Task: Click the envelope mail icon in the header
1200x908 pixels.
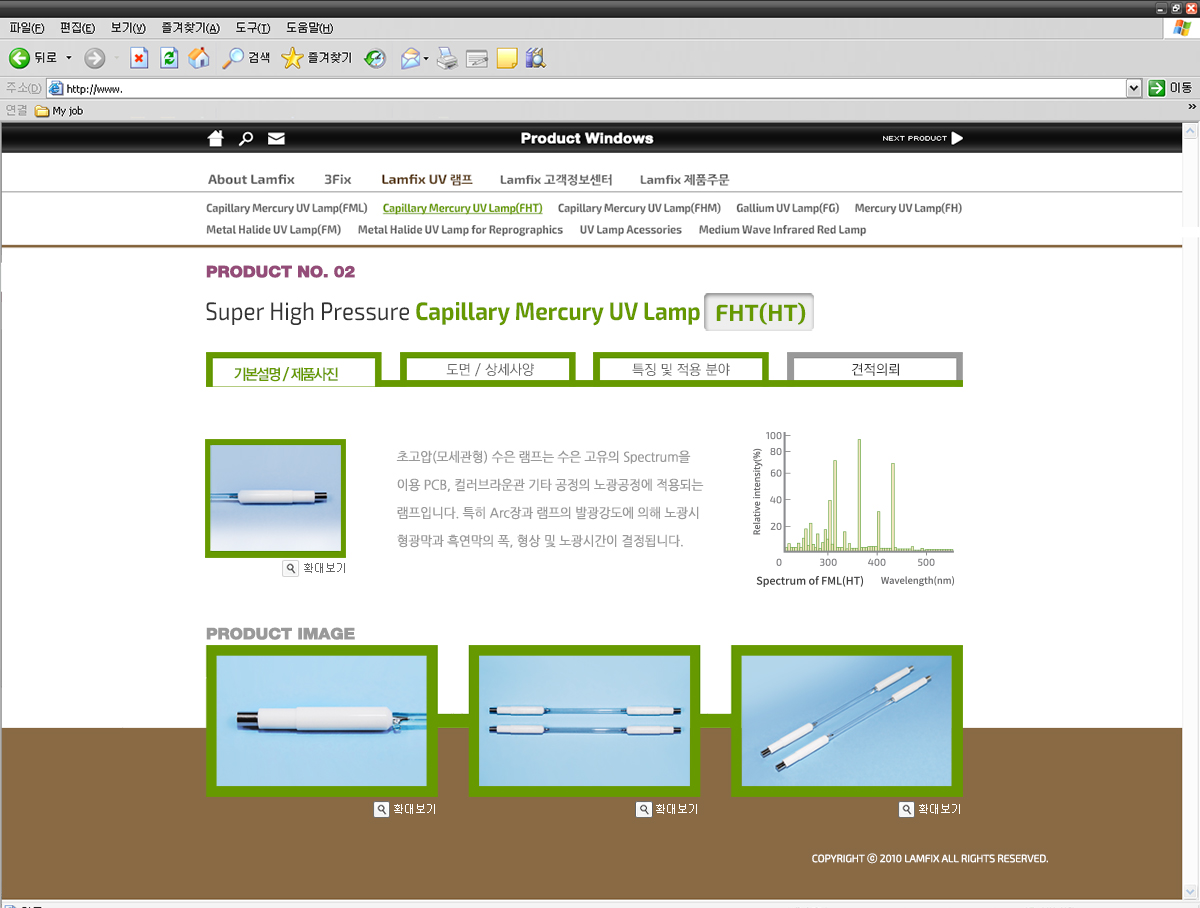Action: pos(276,138)
